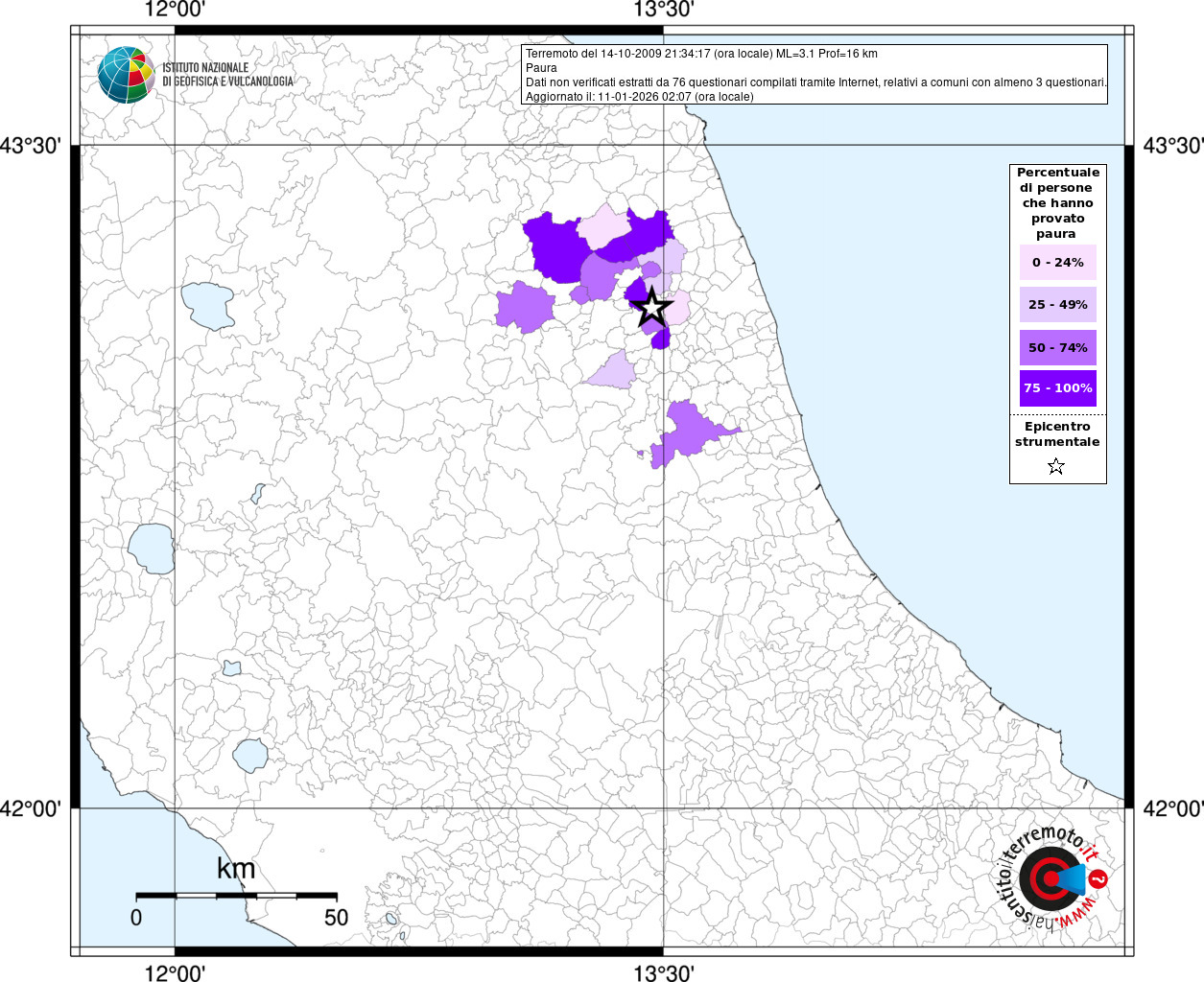Click the left 42°00' latitude label
The width and height of the screenshot is (1204, 982).
(31, 809)
